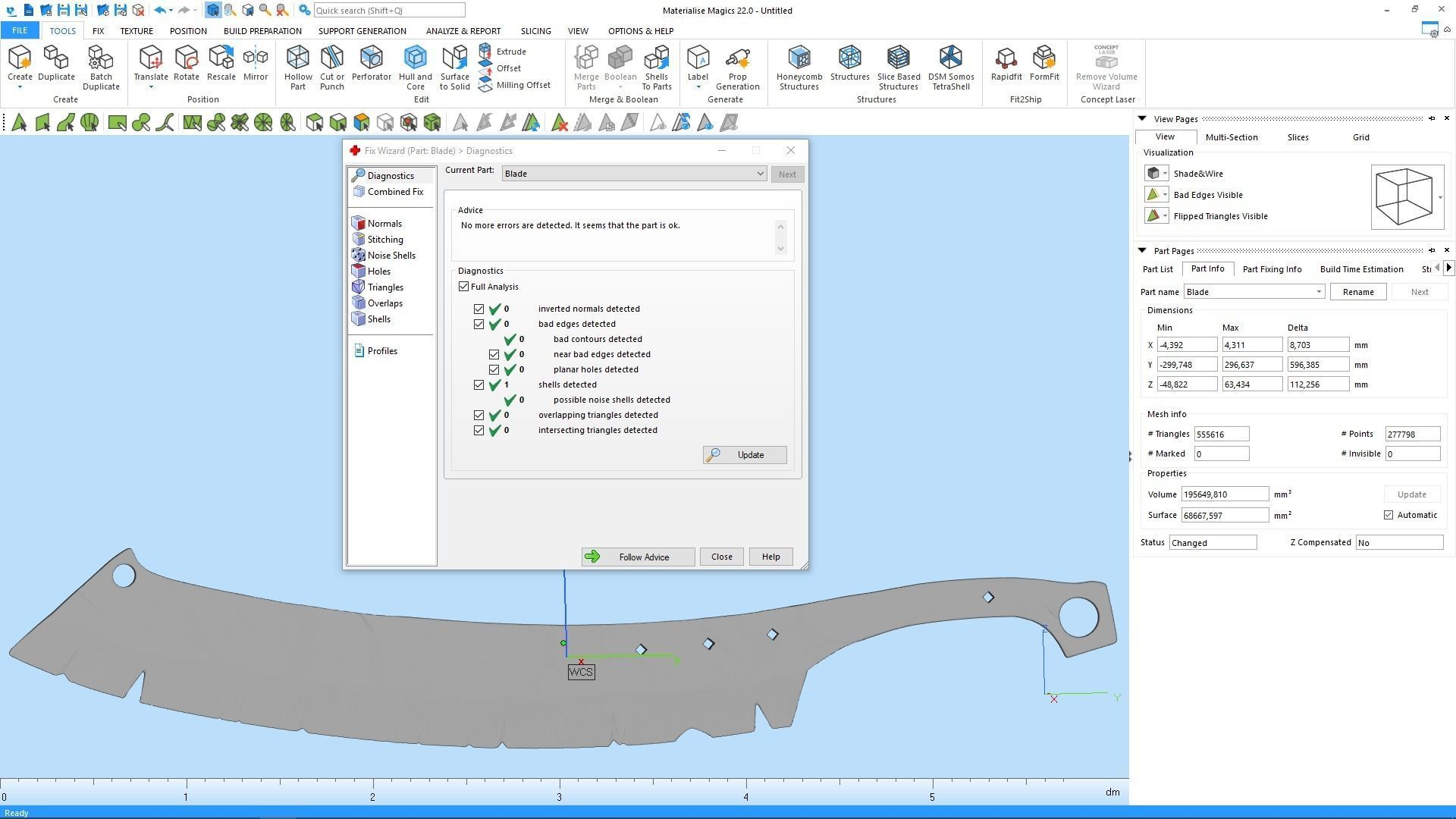Expand the Part name combo box
The width and height of the screenshot is (1456, 819).
(x=1318, y=292)
